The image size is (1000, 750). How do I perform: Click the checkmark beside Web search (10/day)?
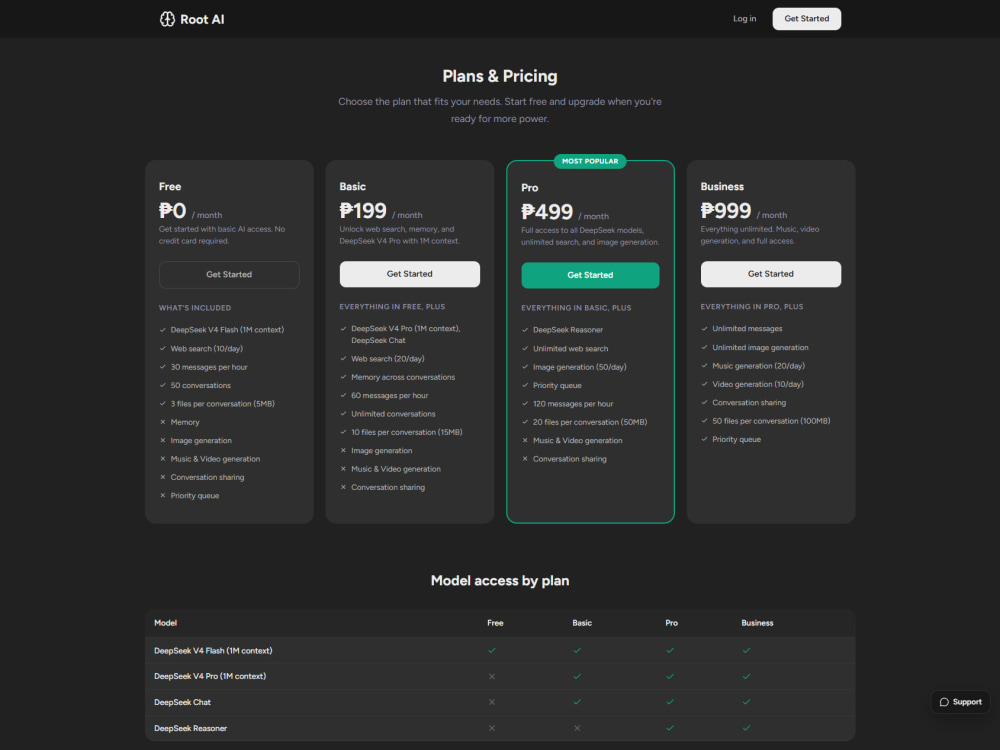tap(163, 348)
